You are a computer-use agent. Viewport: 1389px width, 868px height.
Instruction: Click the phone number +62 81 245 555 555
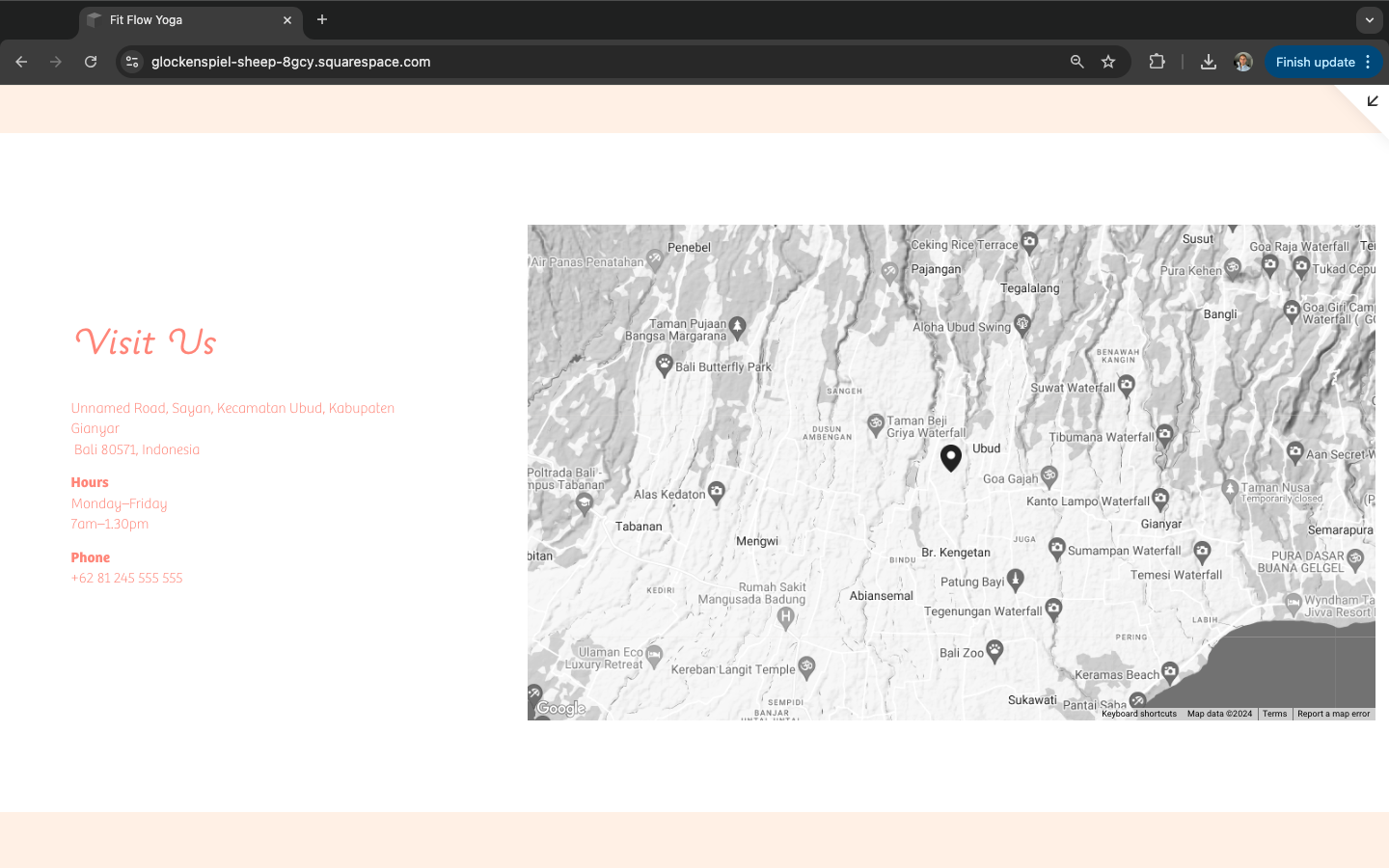tap(126, 578)
